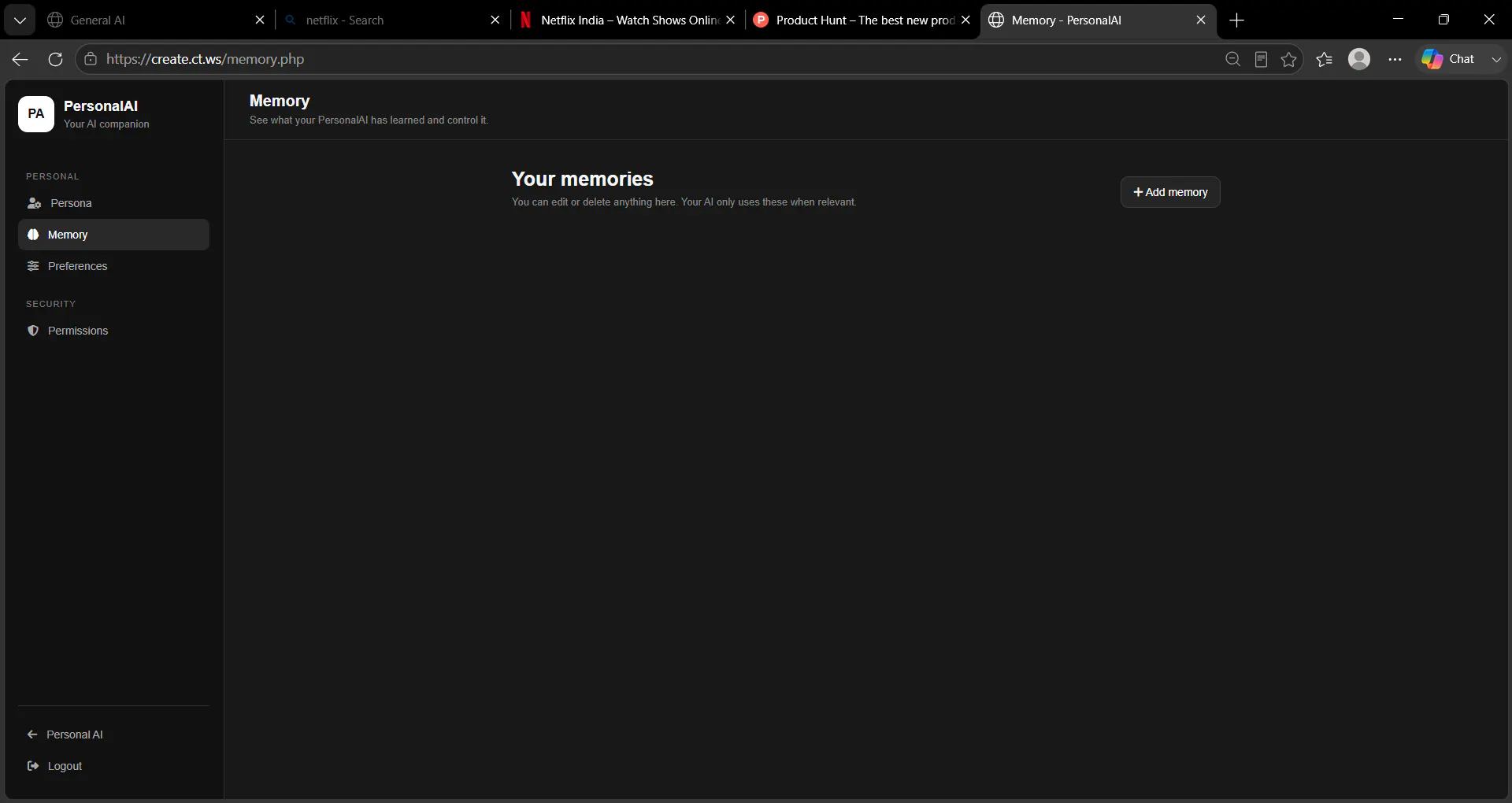Log out of PersonalAI
1512x803 pixels.
pyautogui.click(x=113, y=766)
